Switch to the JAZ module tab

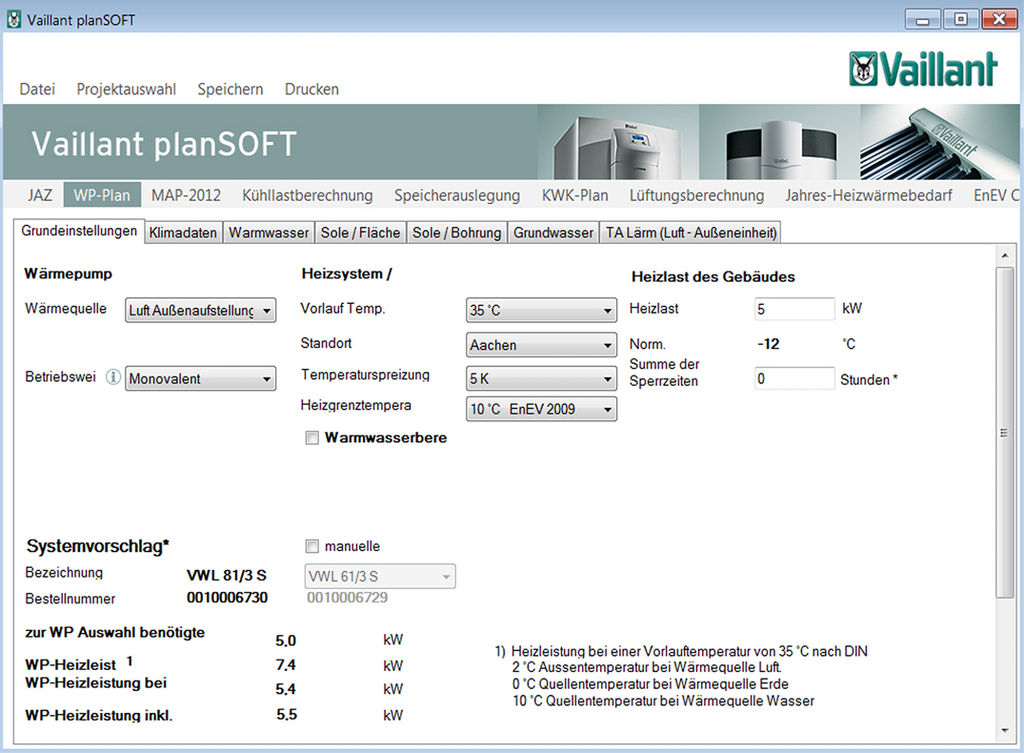tap(40, 195)
